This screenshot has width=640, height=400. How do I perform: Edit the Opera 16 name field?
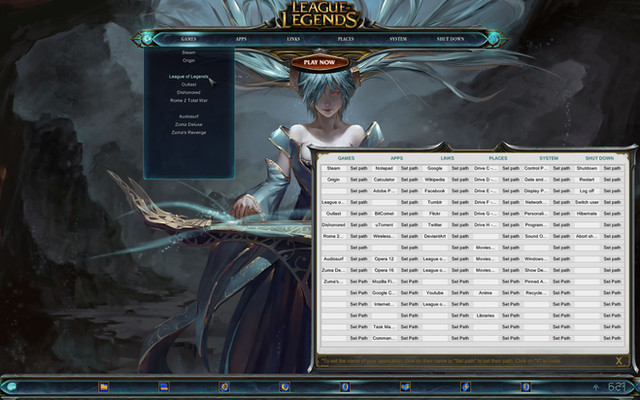tap(384, 270)
